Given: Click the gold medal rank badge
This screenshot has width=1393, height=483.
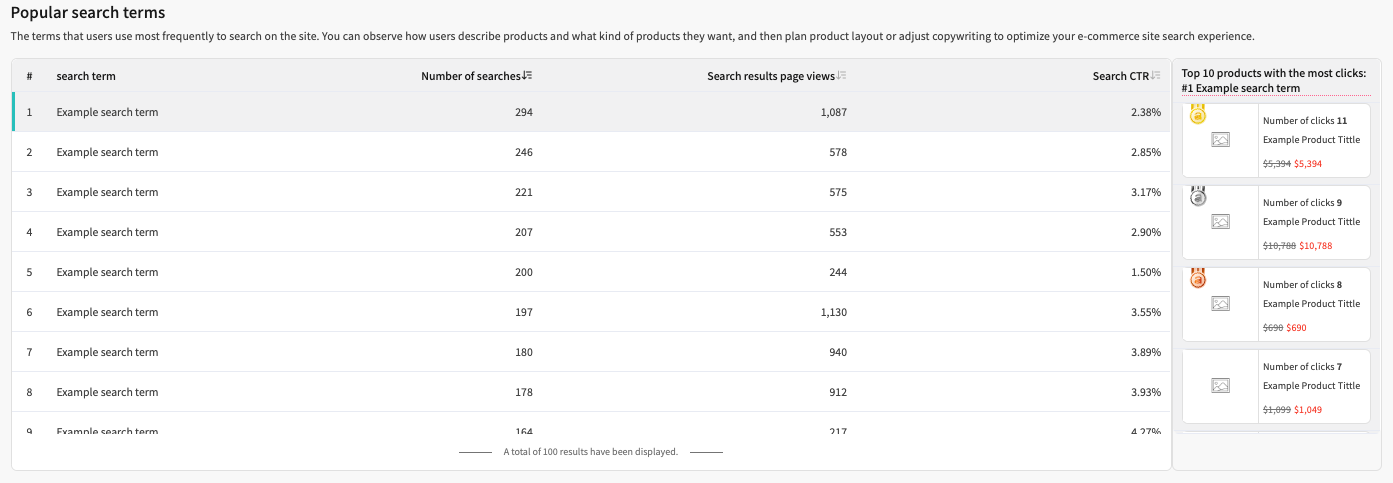Looking at the screenshot, I should [1197, 115].
